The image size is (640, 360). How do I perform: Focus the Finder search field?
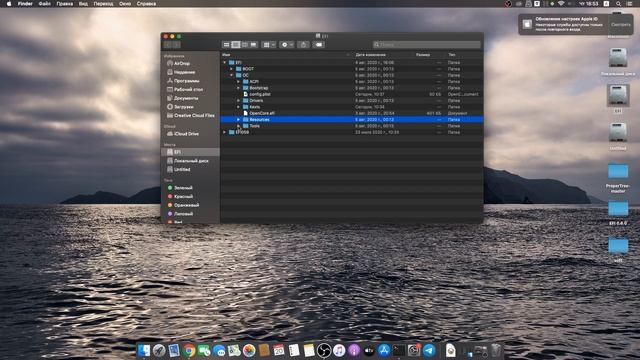coord(427,44)
